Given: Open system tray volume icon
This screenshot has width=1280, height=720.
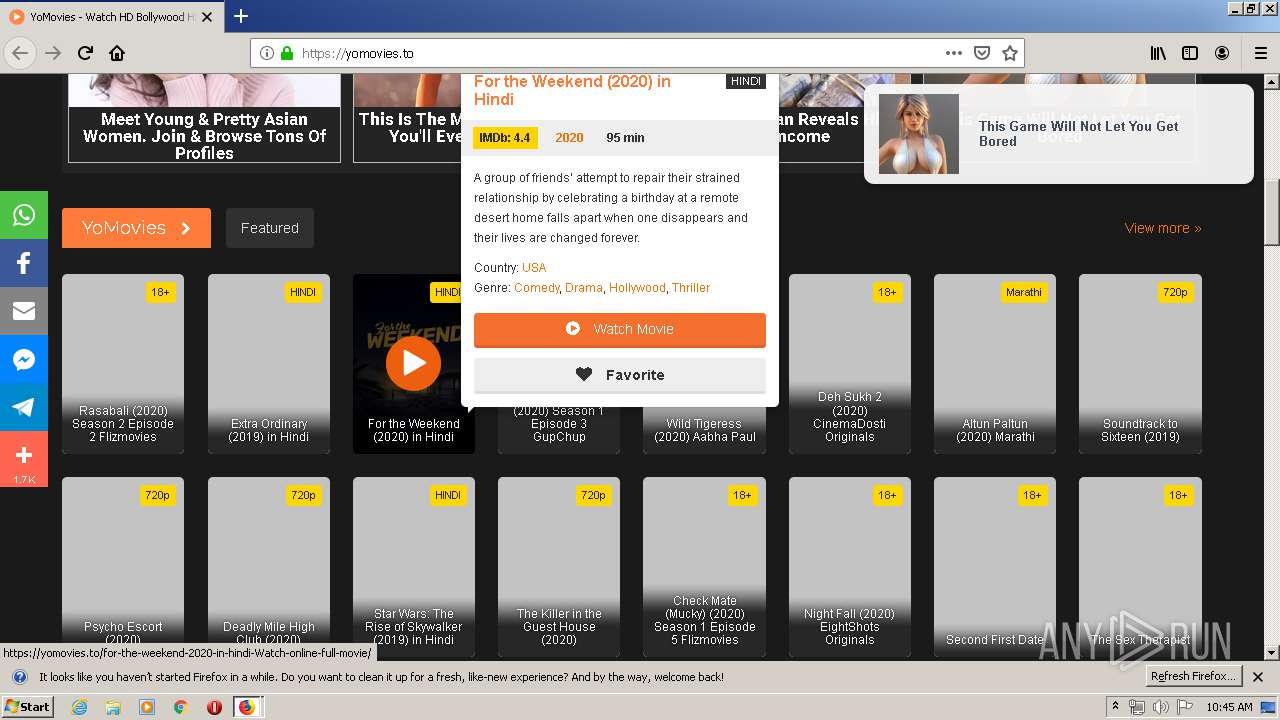Looking at the screenshot, I should click(x=1160, y=707).
